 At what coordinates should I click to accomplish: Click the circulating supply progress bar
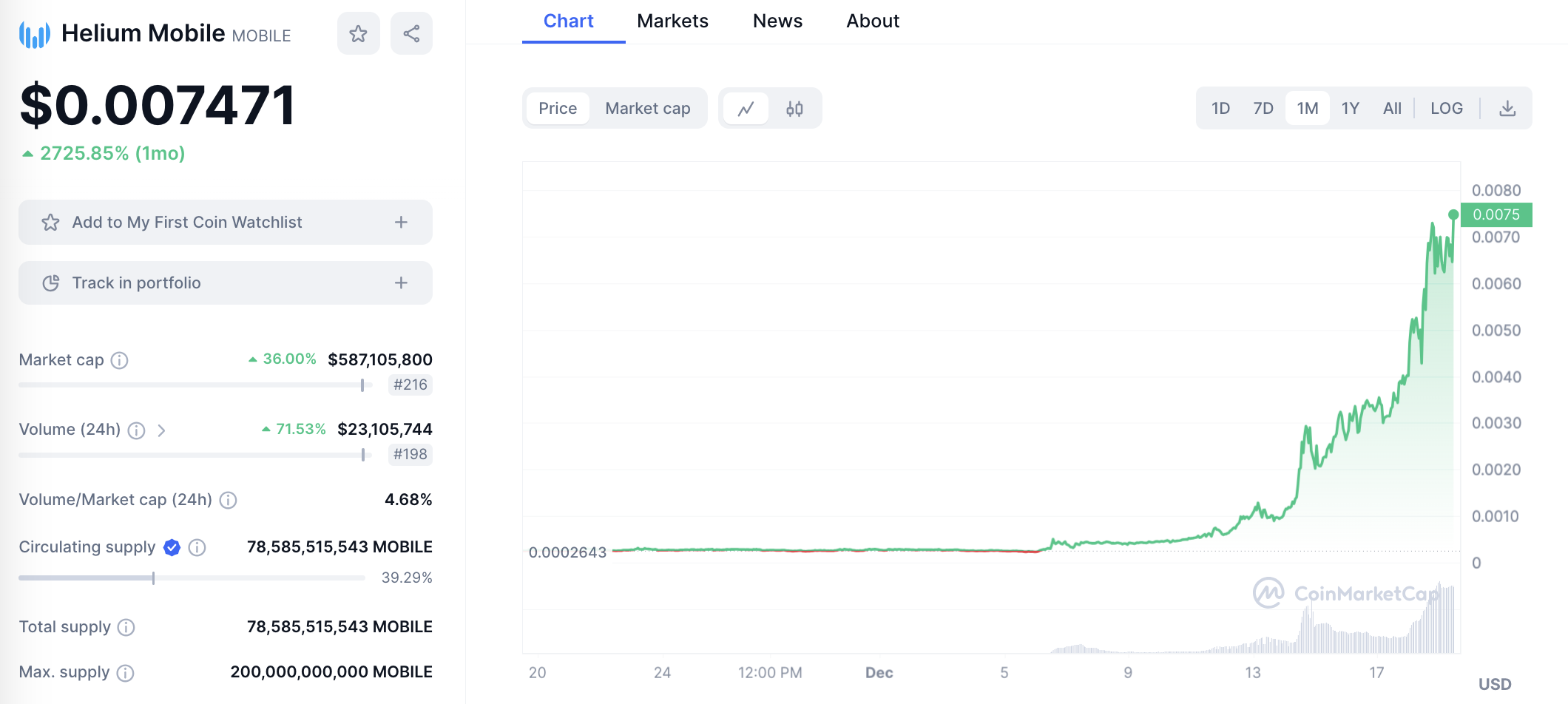[x=192, y=578]
